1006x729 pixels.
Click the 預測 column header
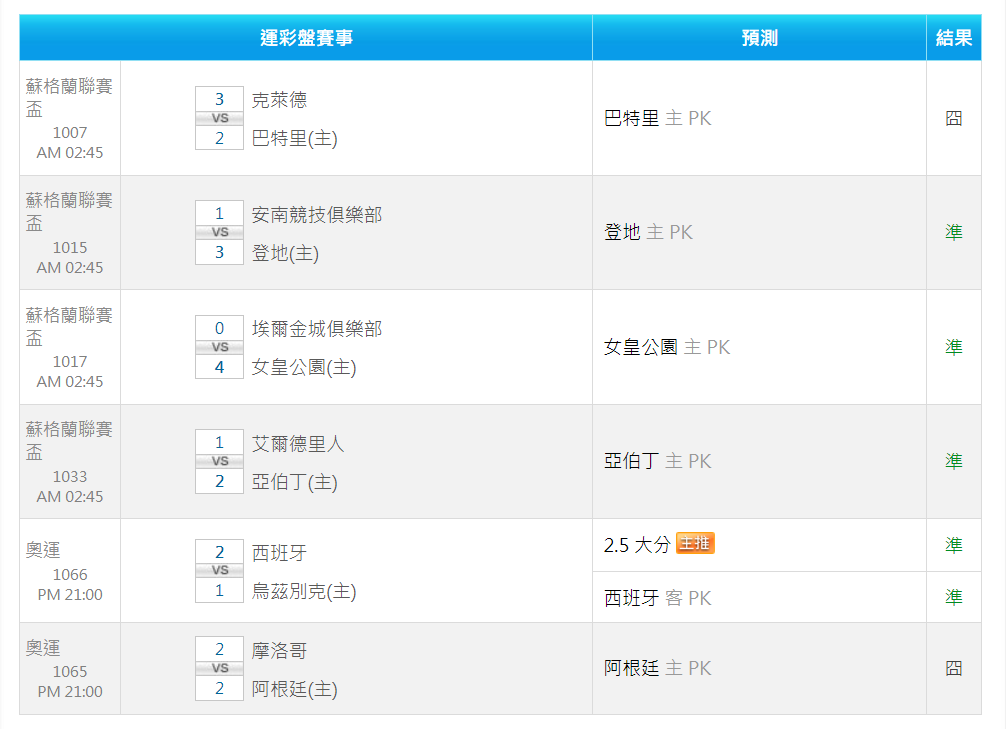click(759, 38)
